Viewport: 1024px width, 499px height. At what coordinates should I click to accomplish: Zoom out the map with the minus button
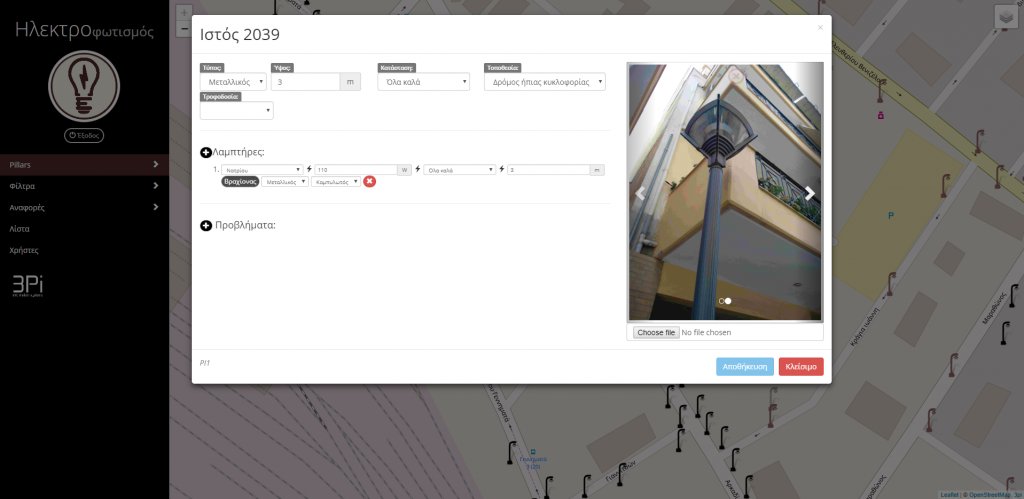[184, 29]
